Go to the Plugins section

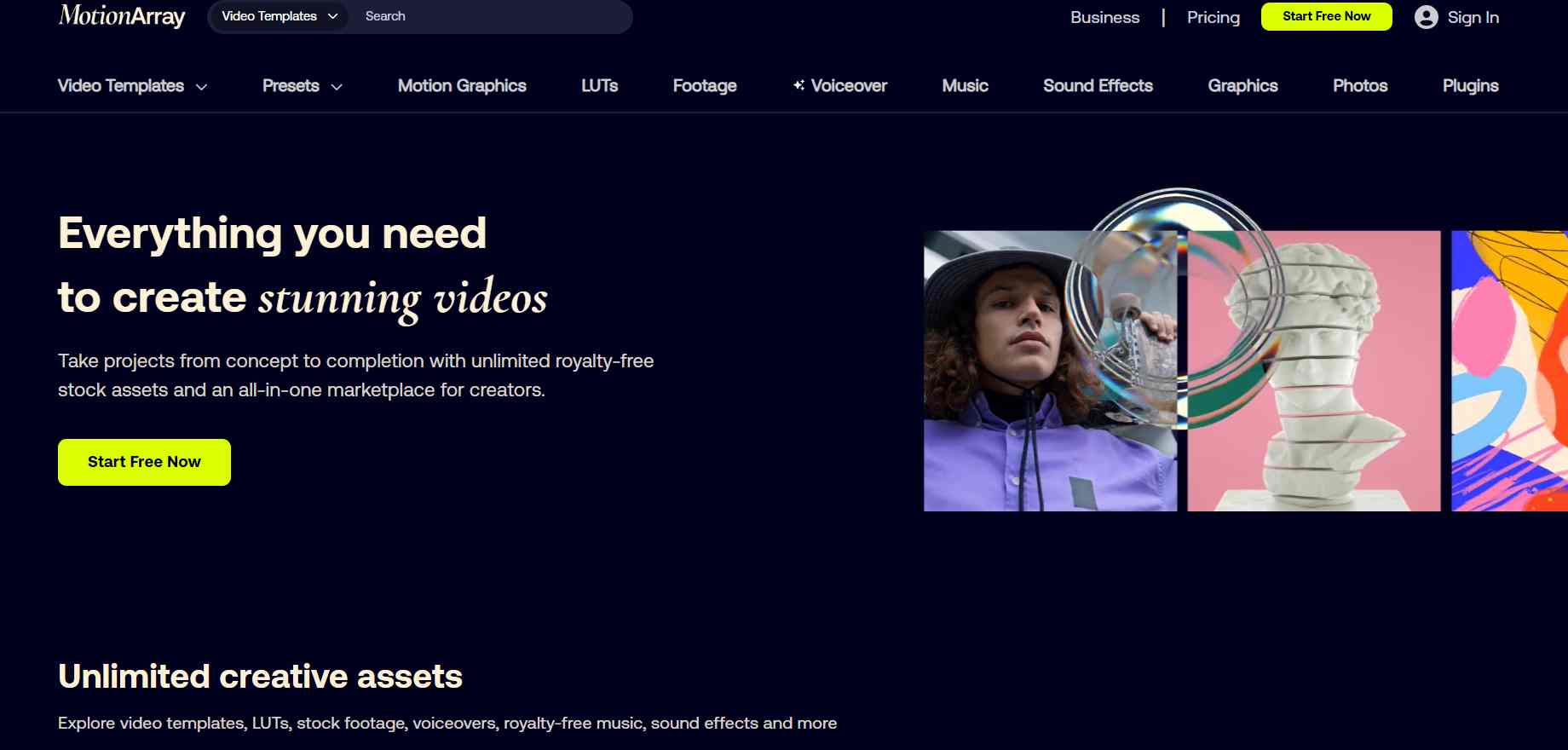click(1471, 85)
